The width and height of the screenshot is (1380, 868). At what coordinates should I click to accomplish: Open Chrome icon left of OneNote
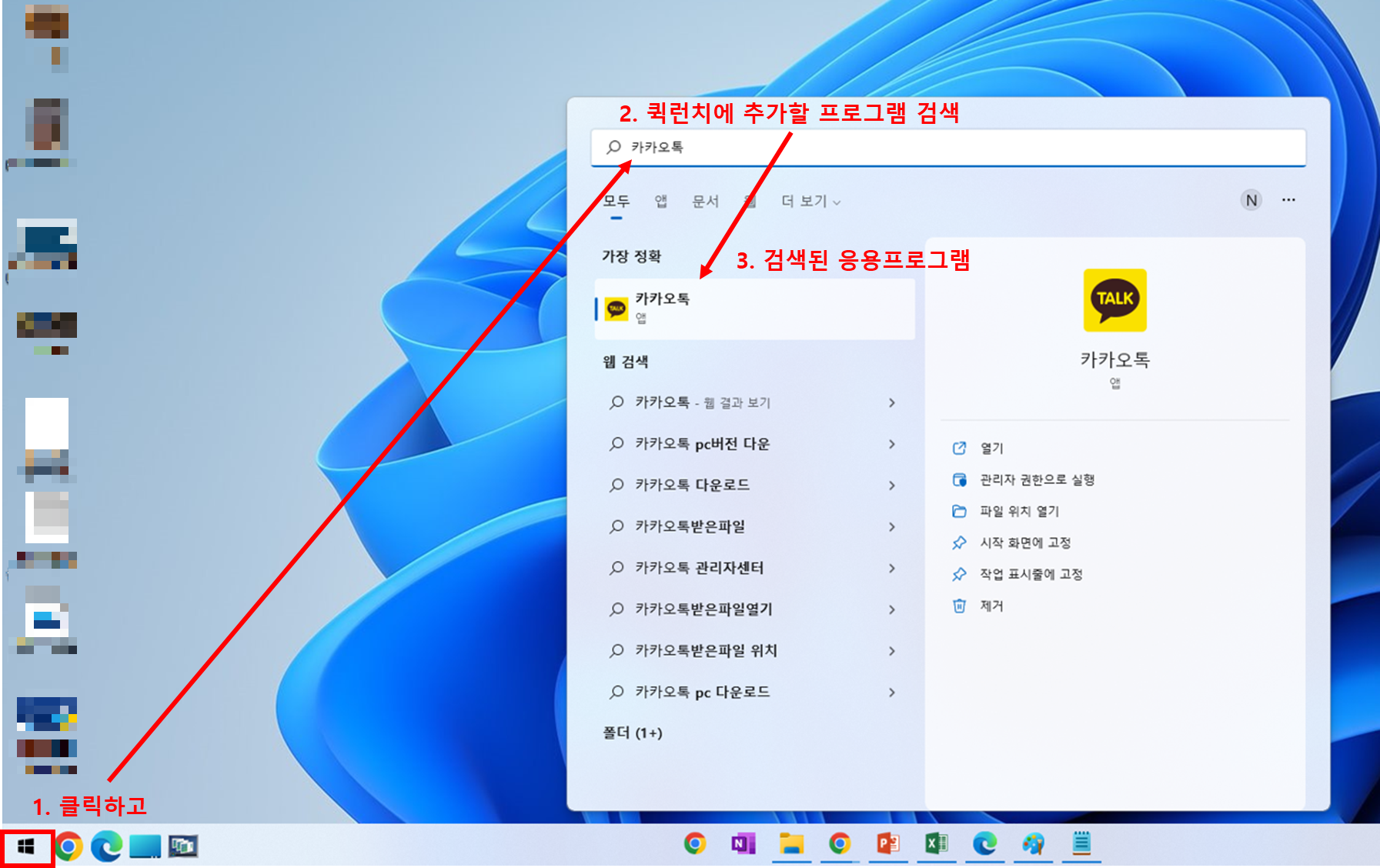click(695, 844)
